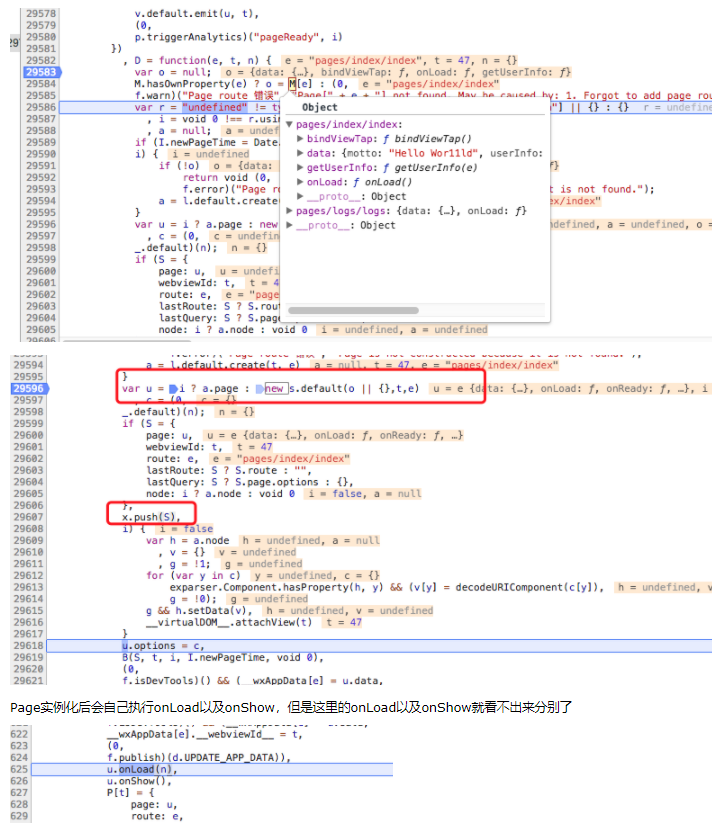
Task: Click line number 624
Action: tap(19, 757)
